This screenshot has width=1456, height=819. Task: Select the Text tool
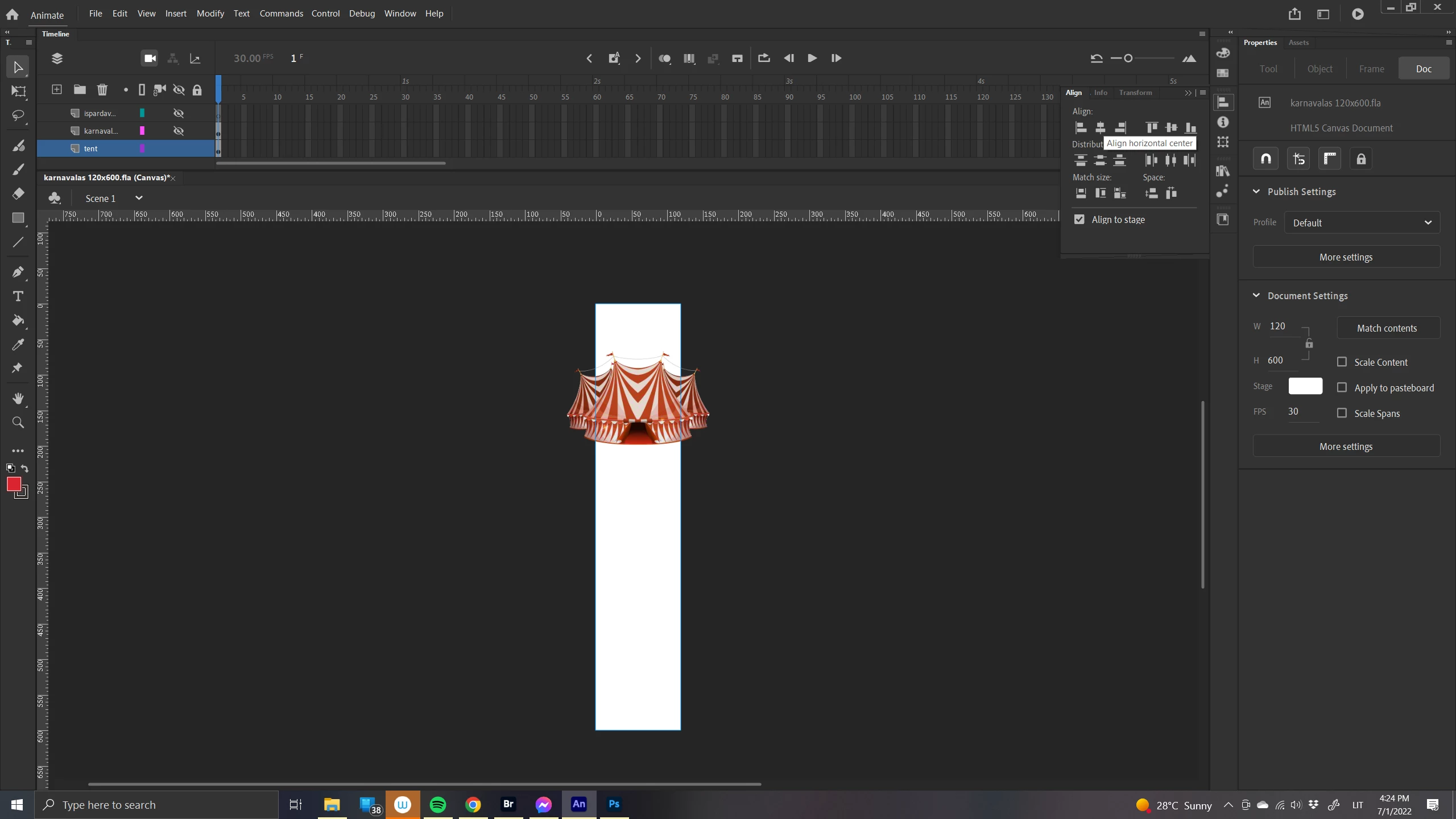(18, 296)
